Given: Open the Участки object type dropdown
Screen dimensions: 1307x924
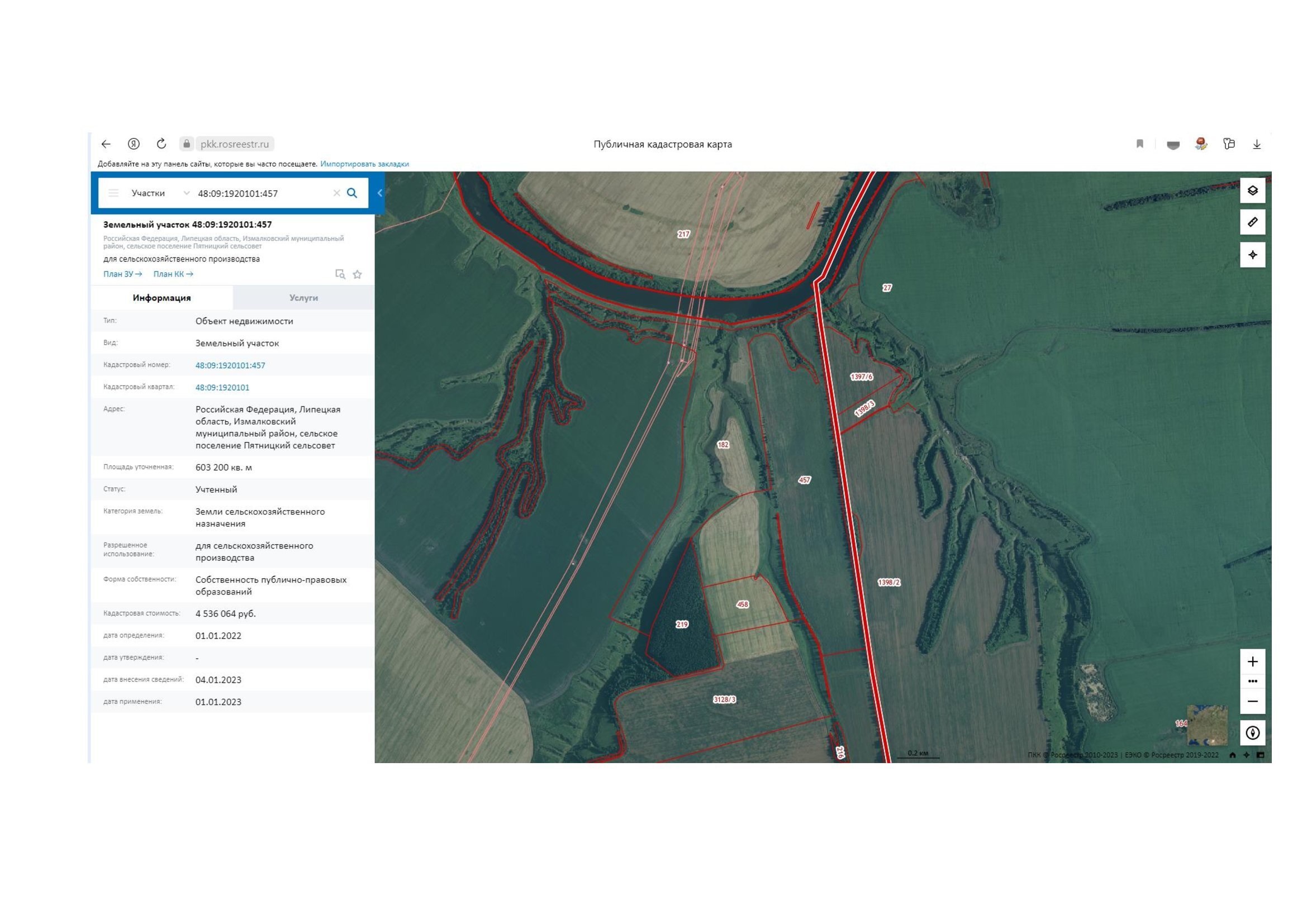Looking at the screenshot, I should coord(160,193).
